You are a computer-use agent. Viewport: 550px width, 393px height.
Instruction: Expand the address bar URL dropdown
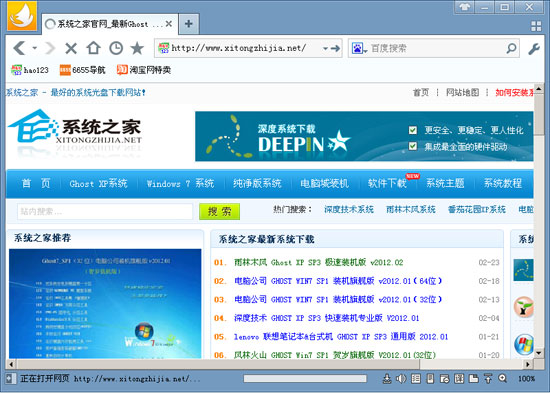coord(325,48)
